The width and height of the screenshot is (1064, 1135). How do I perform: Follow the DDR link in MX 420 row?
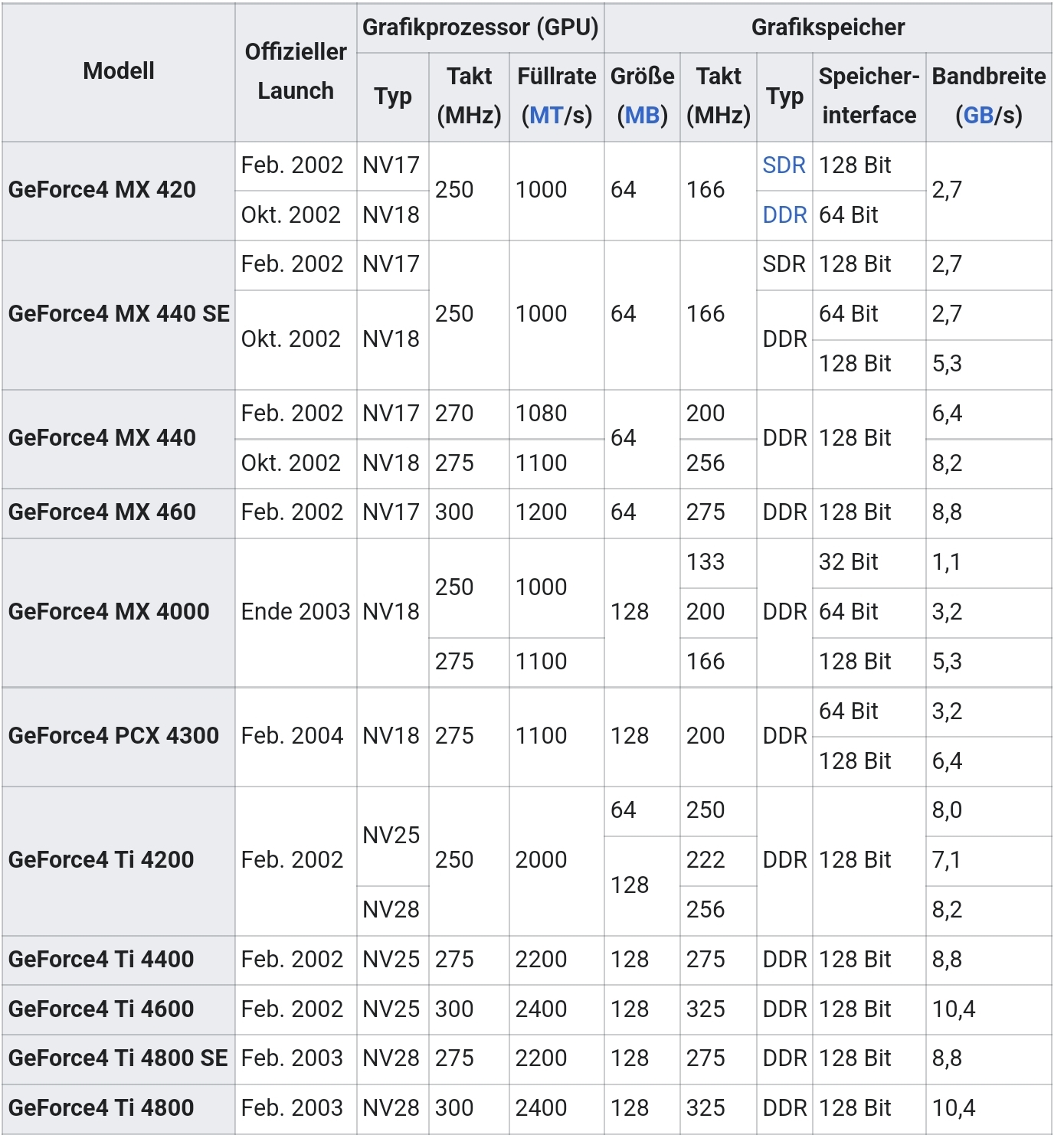point(784,215)
